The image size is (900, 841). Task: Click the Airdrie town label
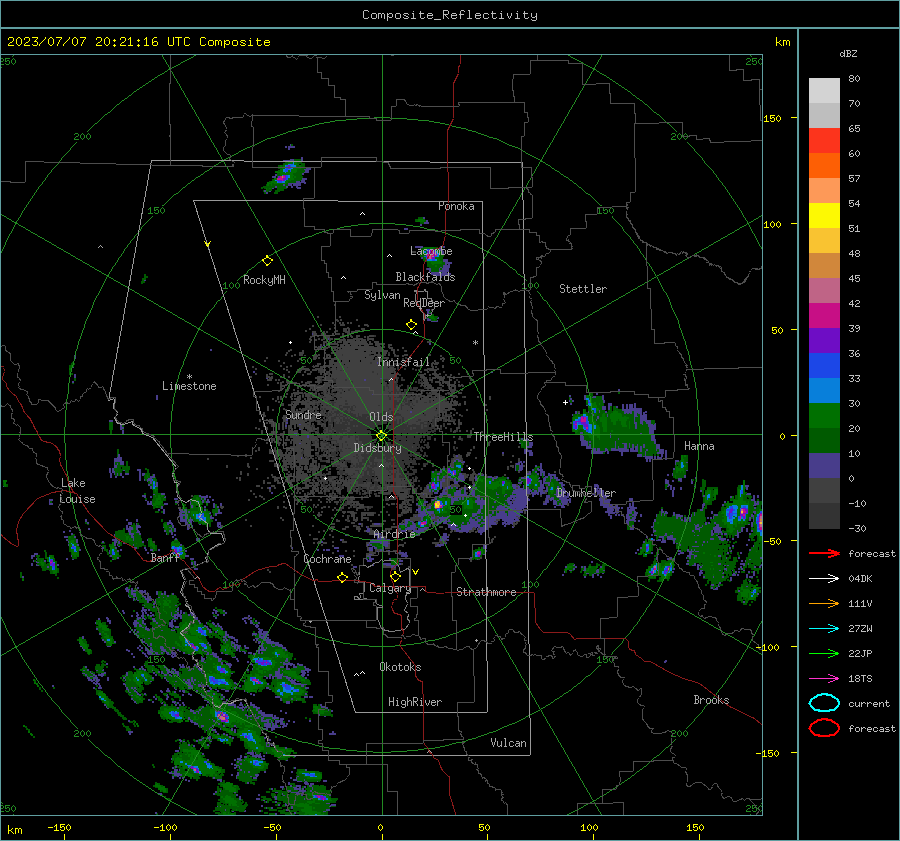(x=394, y=534)
